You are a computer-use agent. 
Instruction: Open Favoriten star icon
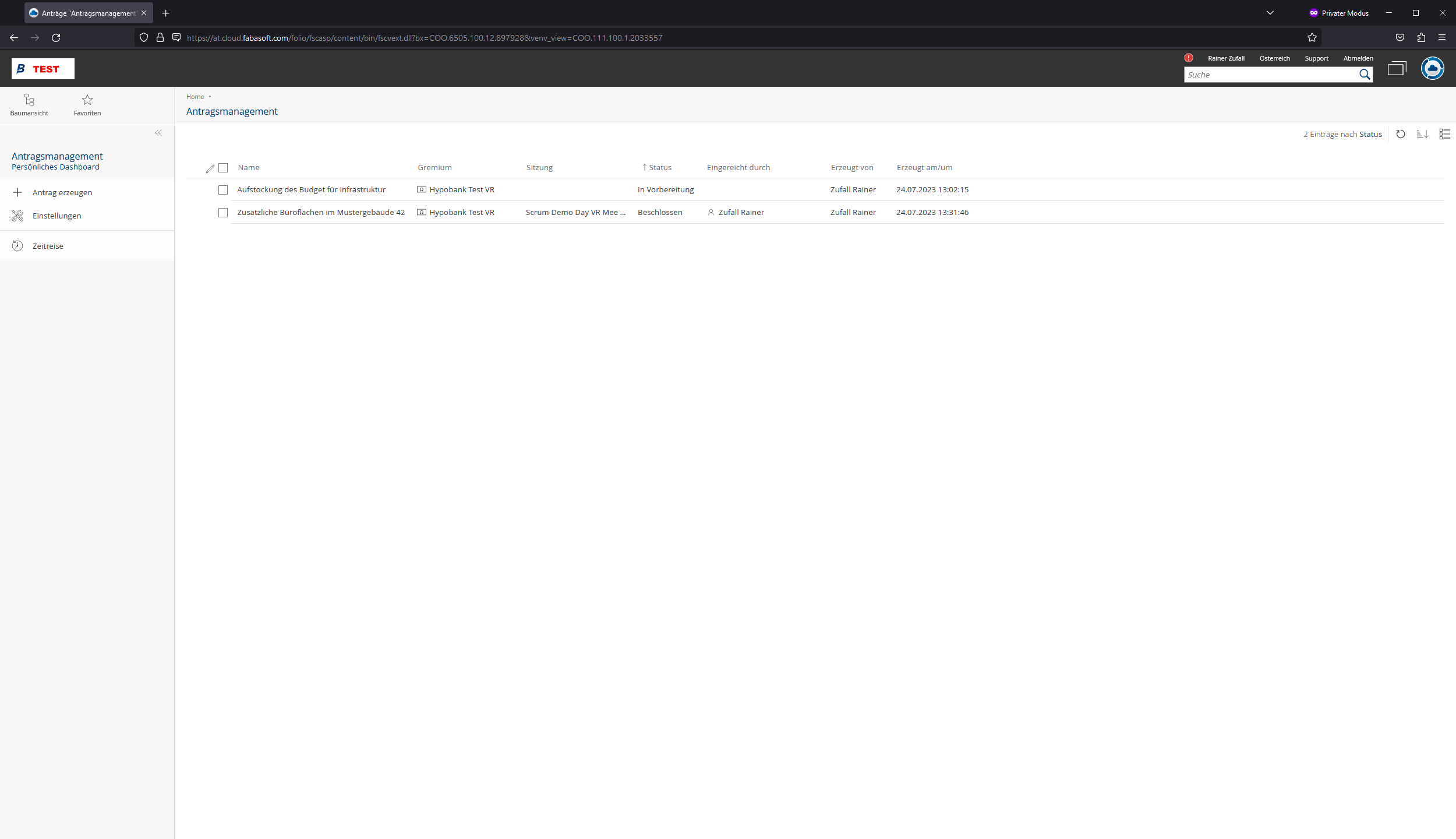(x=87, y=100)
